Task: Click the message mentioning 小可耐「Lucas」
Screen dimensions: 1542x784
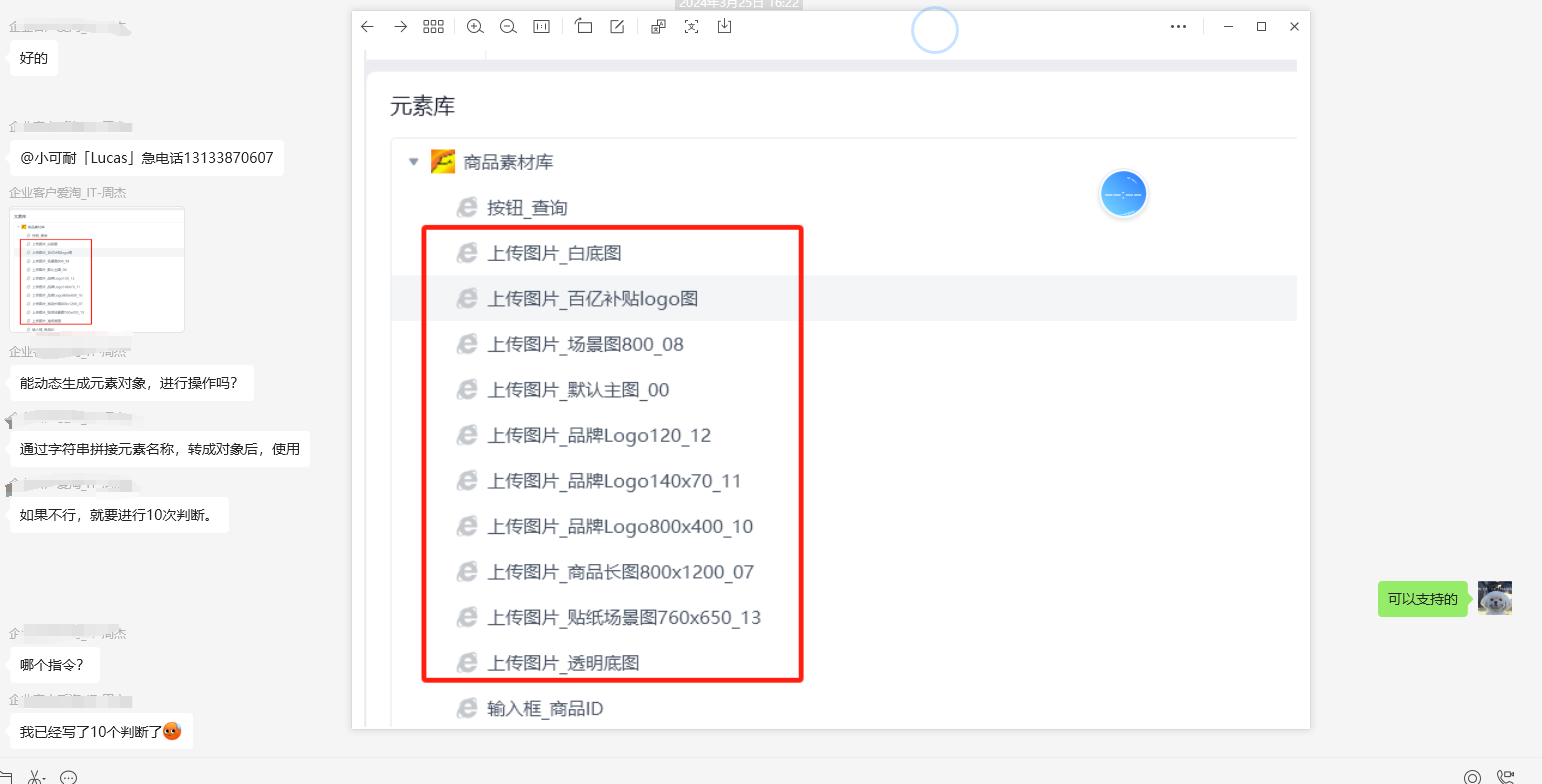Action: pyautogui.click(x=147, y=158)
